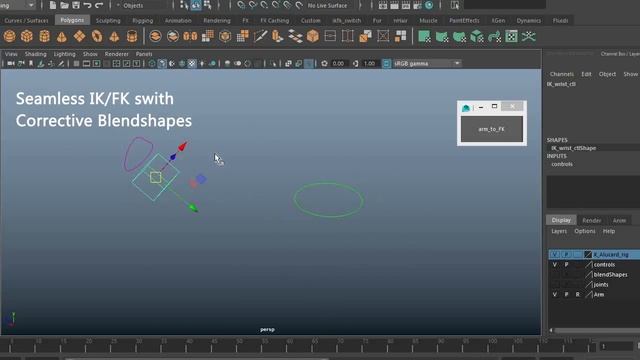Click the gamma value field showing 1.00

[369, 64]
